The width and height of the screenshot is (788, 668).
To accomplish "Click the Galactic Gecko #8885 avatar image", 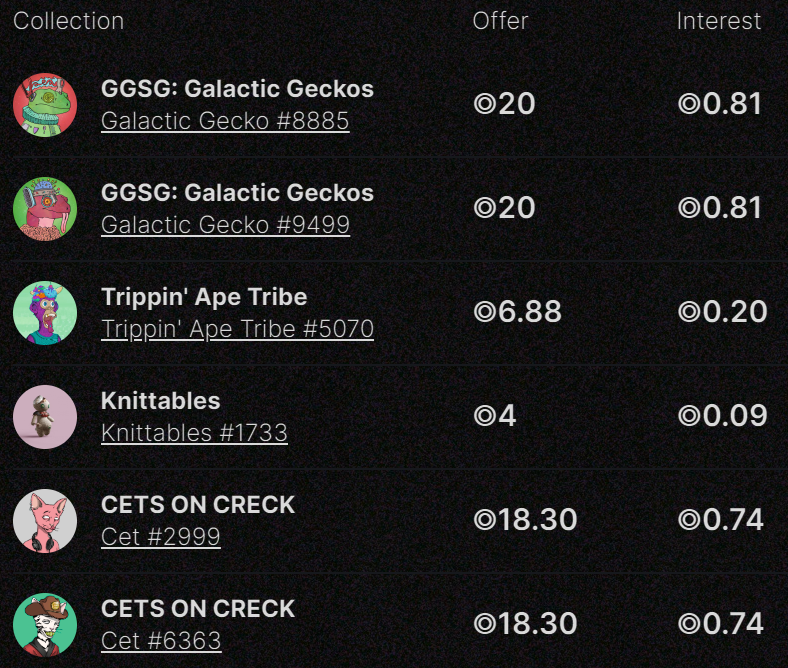I will point(45,105).
